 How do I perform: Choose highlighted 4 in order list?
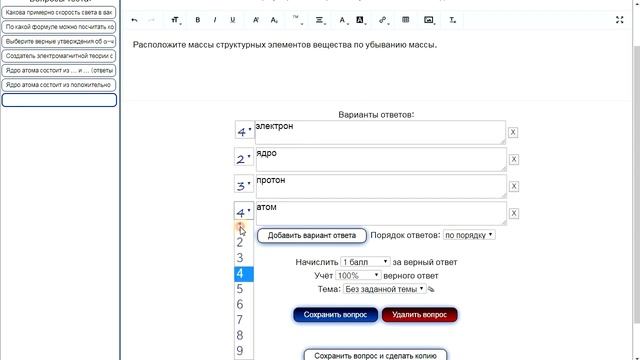[244, 273]
